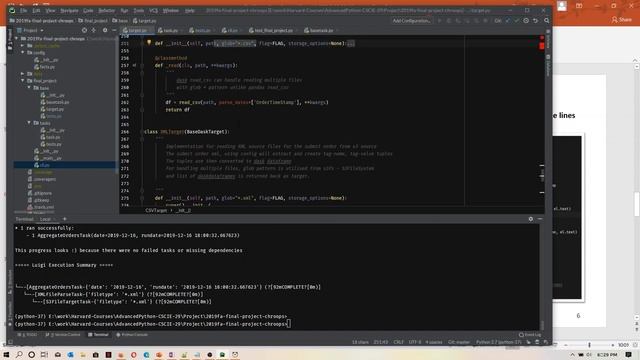Open the File menu in PyCharm
Screen dimensions: 640x360
point(24,11)
